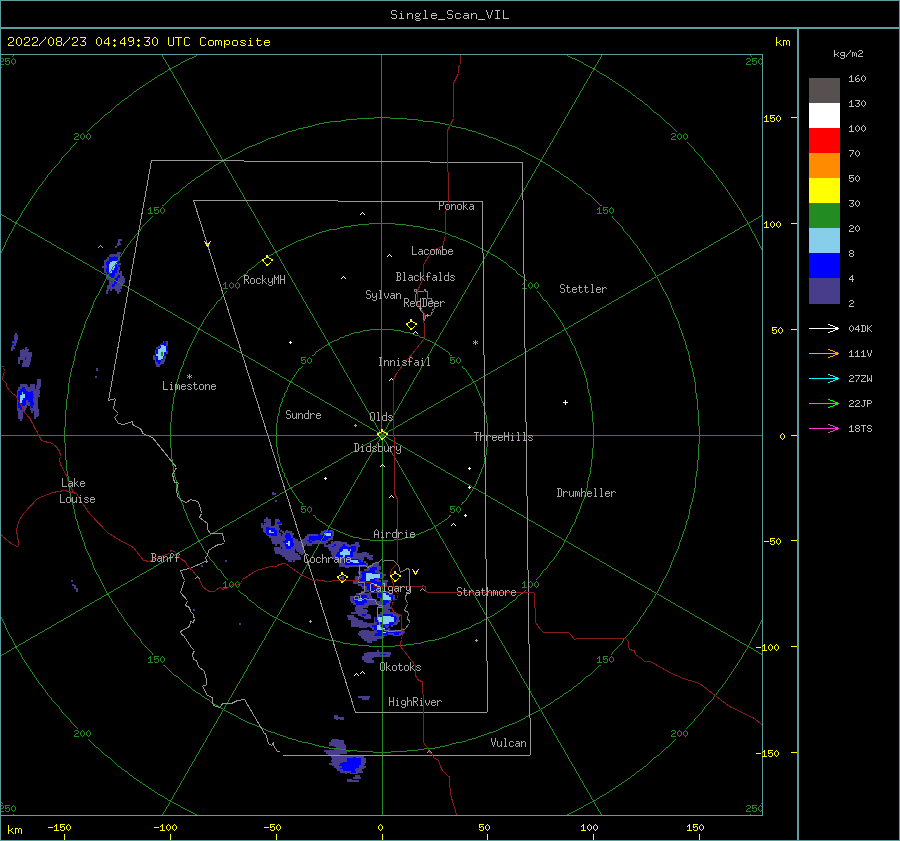
Task: Click the Olds town label
Action: [x=381, y=417]
